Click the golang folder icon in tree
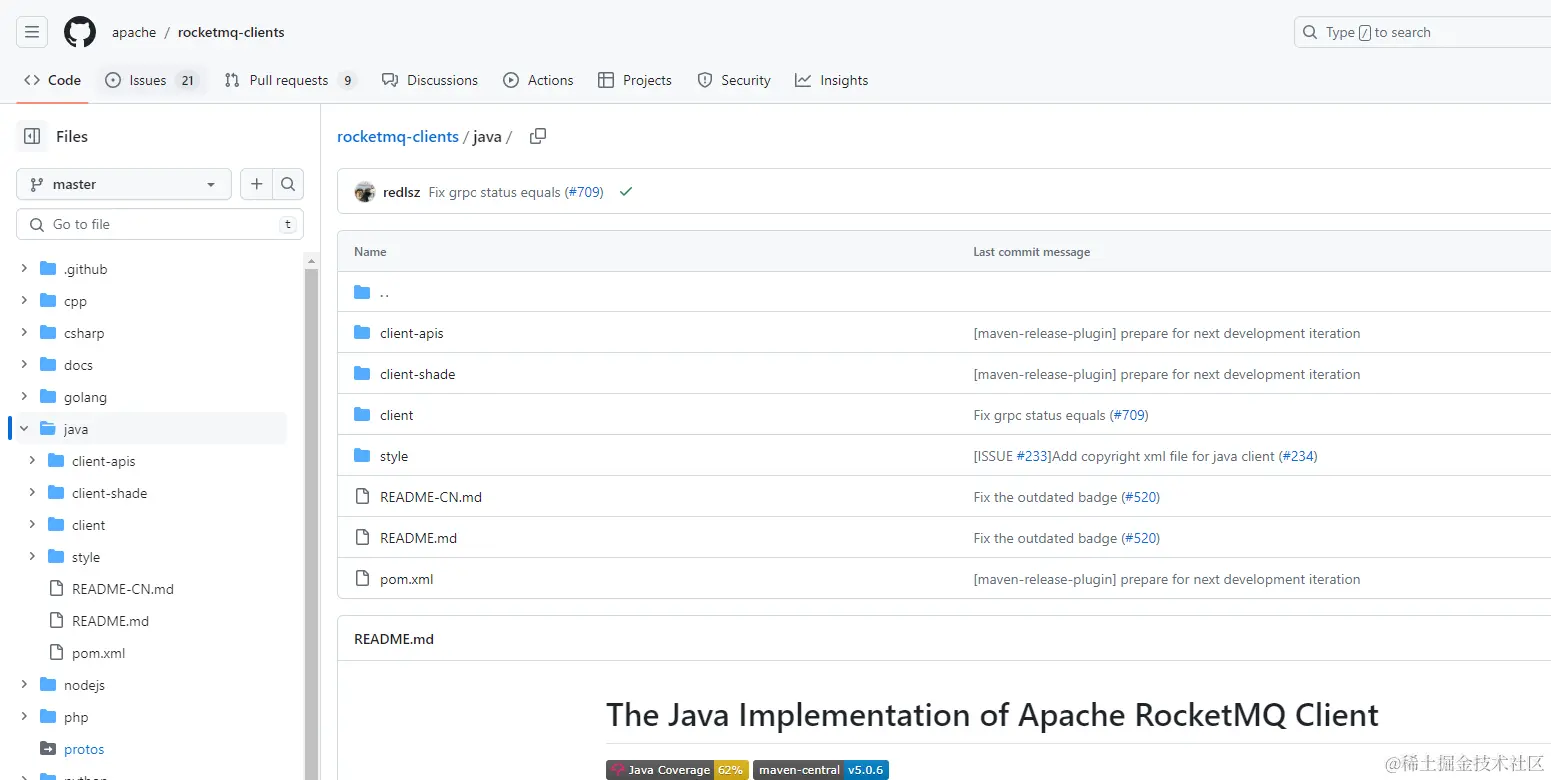This screenshot has width=1551, height=780. pyautogui.click(x=47, y=397)
